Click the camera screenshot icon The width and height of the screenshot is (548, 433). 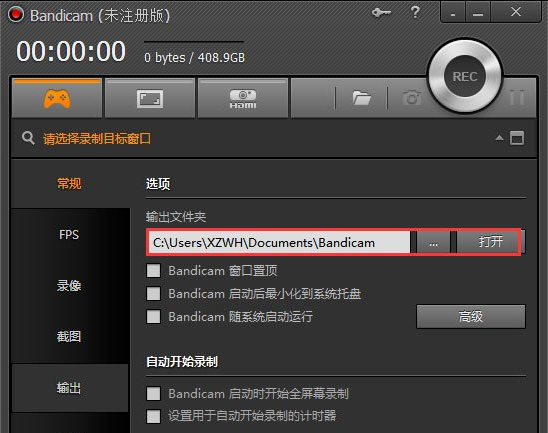coord(412,98)
